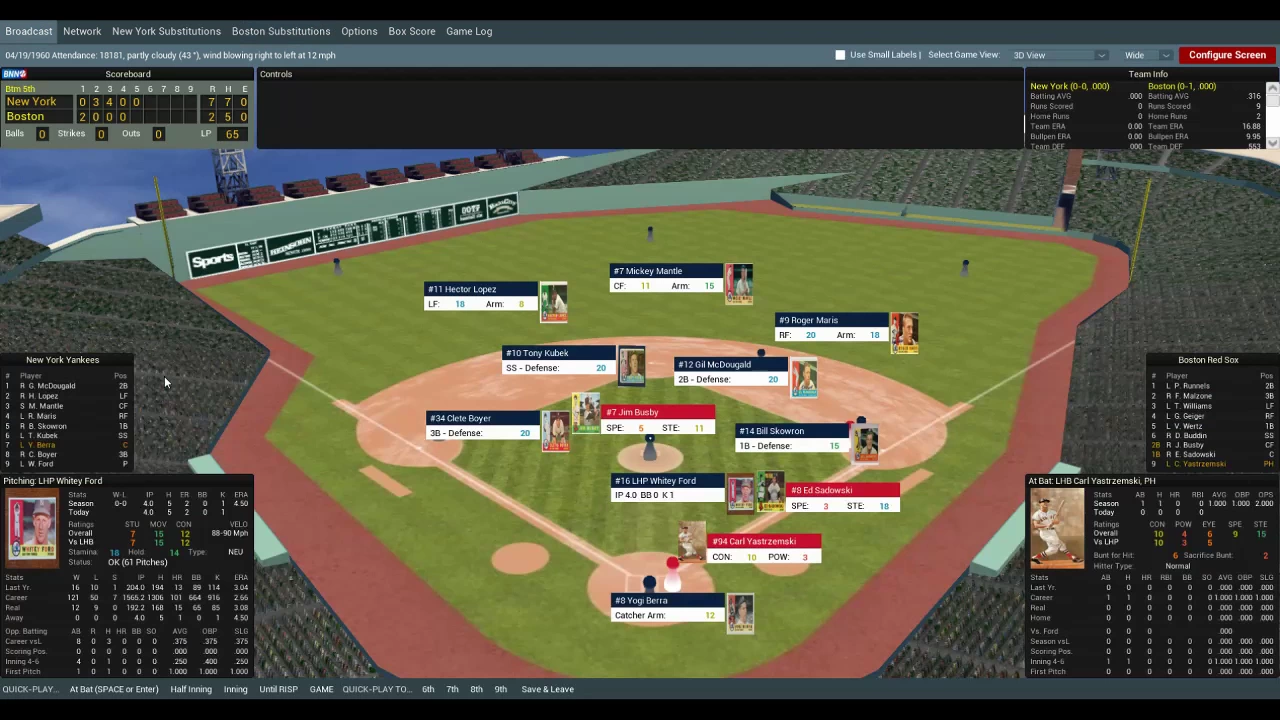Open the Game Log tab

click(x=469, y=31)
